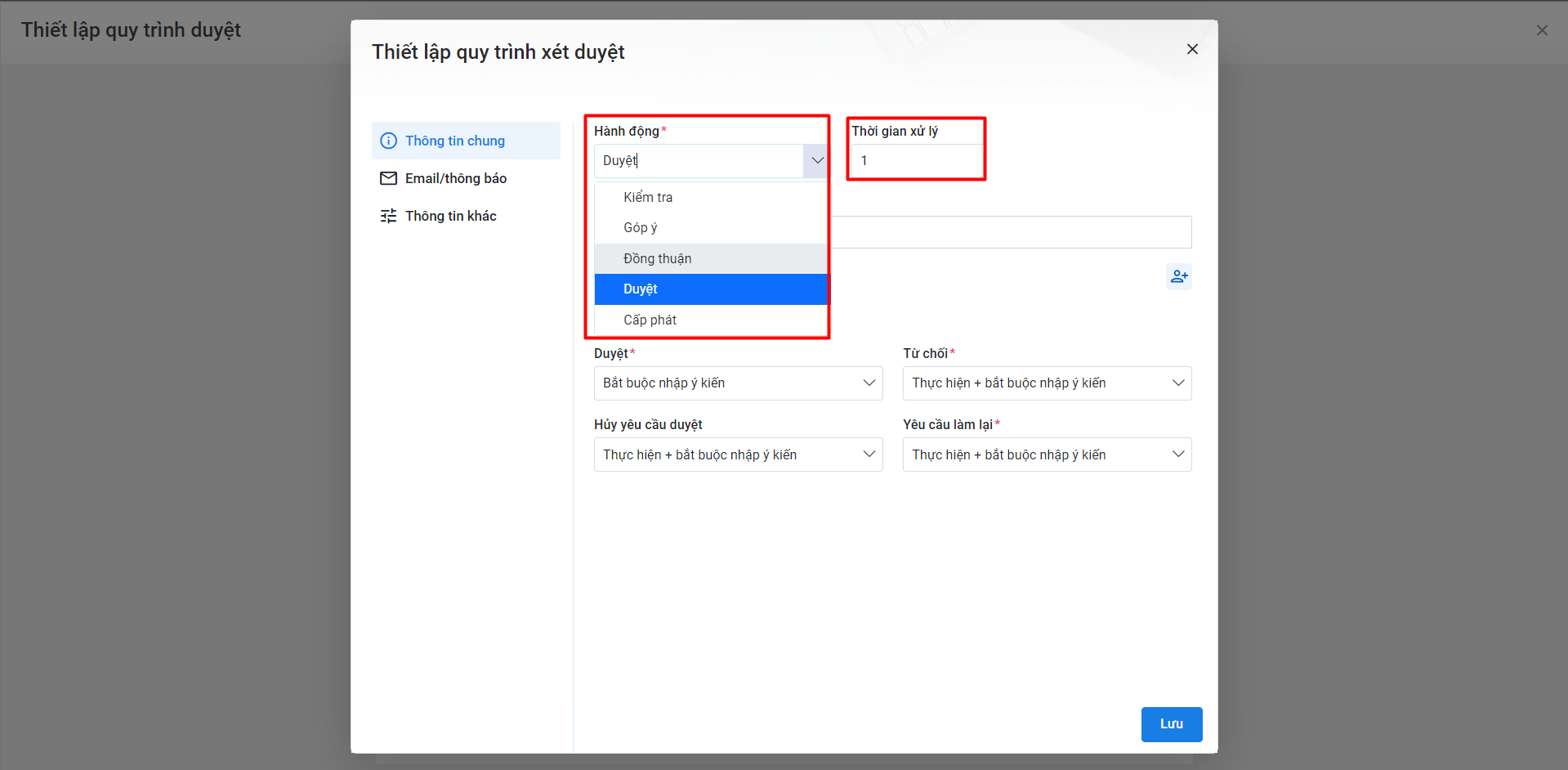Open the Từ chối dropdown
1568x770 pixels.
point(1047,383)
